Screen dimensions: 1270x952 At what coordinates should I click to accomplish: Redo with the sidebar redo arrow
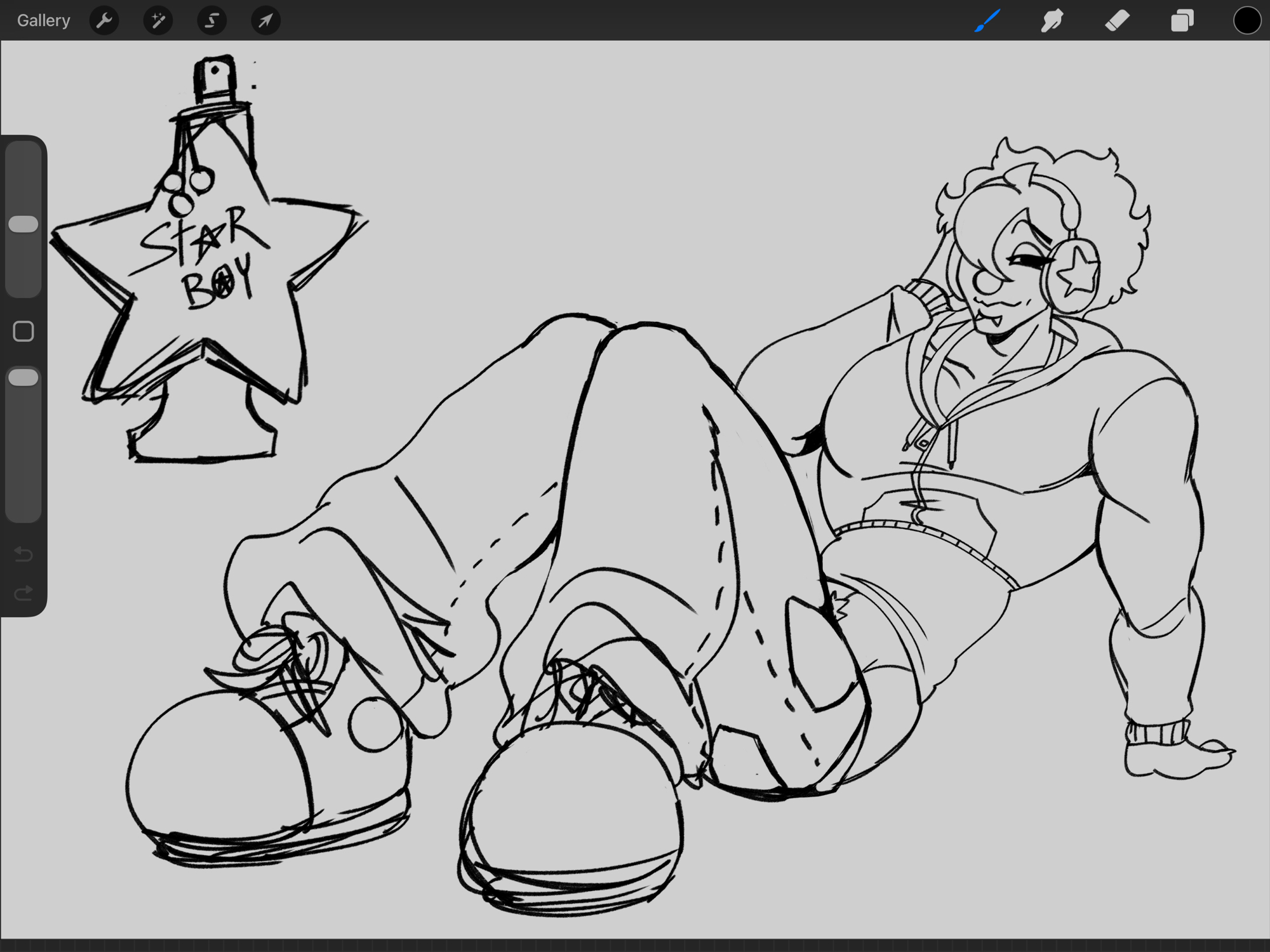click(x=23, y=594)
